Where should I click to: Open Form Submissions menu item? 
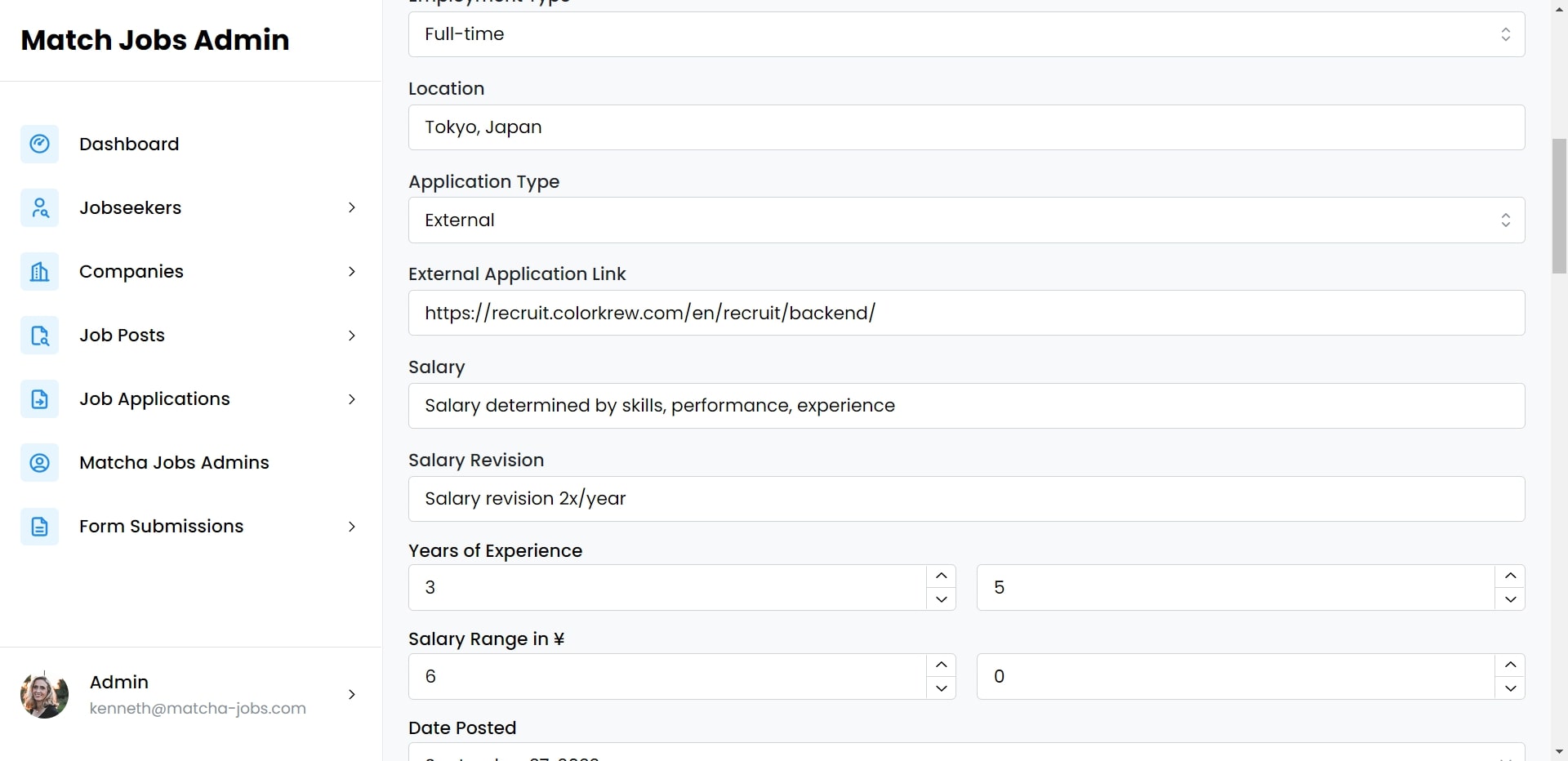click(x=190, y=526)
